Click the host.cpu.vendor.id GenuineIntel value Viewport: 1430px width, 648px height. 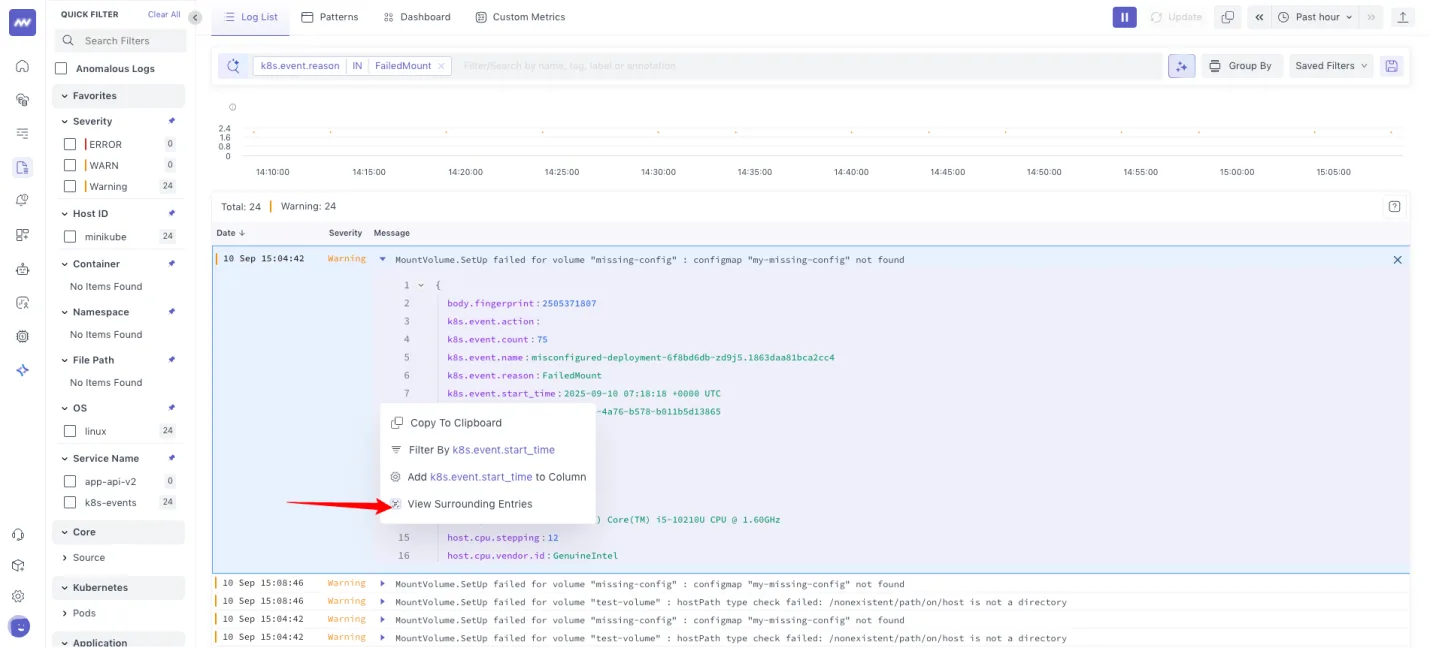(585, 556)
